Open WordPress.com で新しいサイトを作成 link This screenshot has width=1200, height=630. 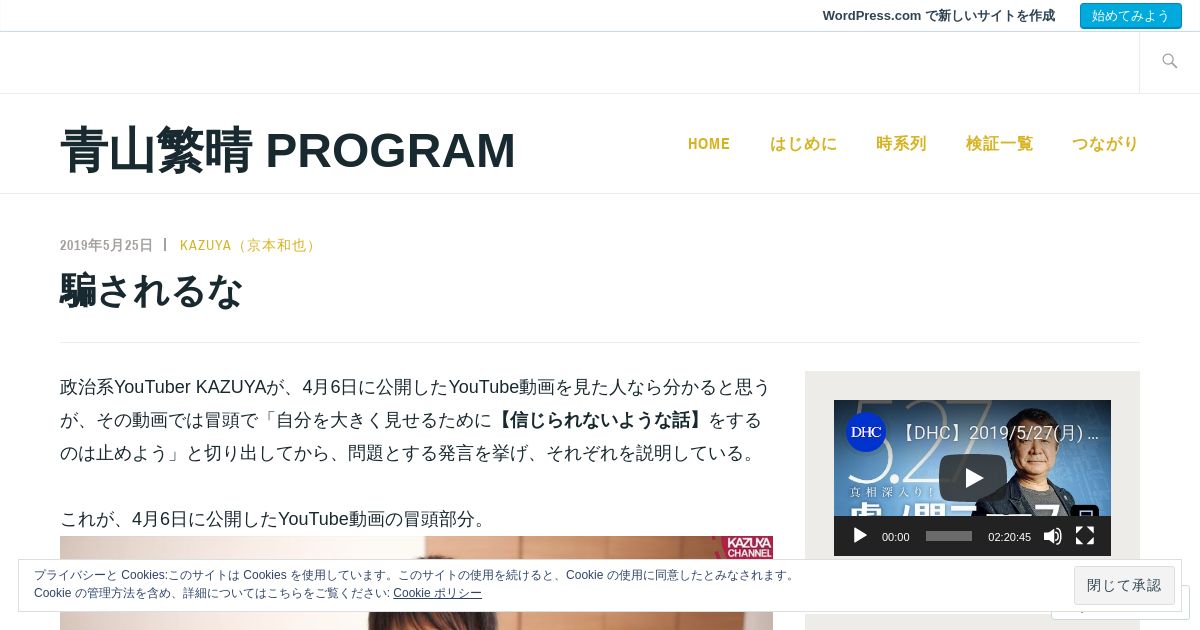point(938,16)
